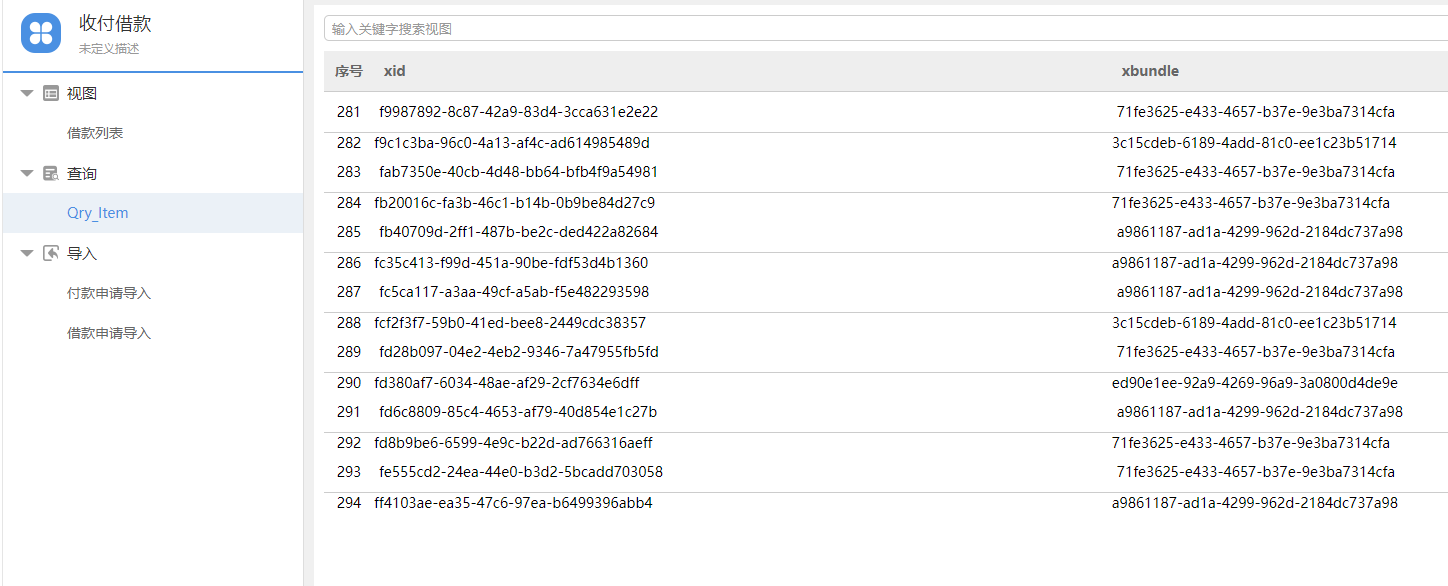Open the 借款列表 view
Image resolution: width=1448 pixels, height=586 pixels.
(x=95, y=133)
